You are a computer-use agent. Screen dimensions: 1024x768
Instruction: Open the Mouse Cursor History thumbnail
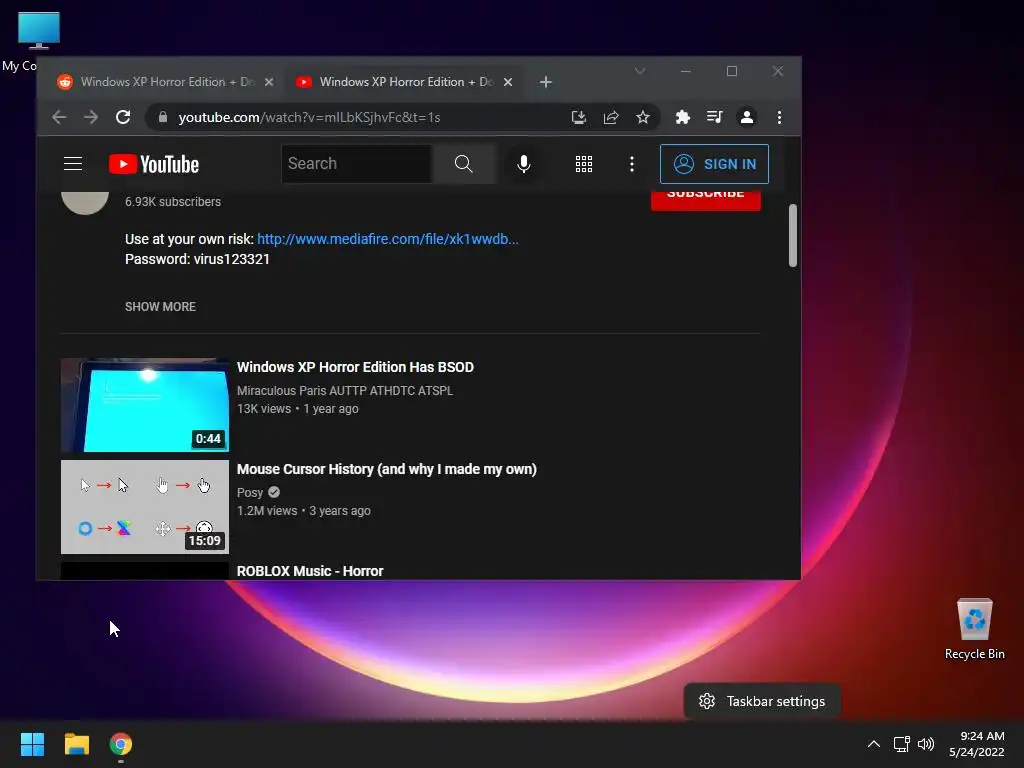pyautogui.click(x=145, y=507)
